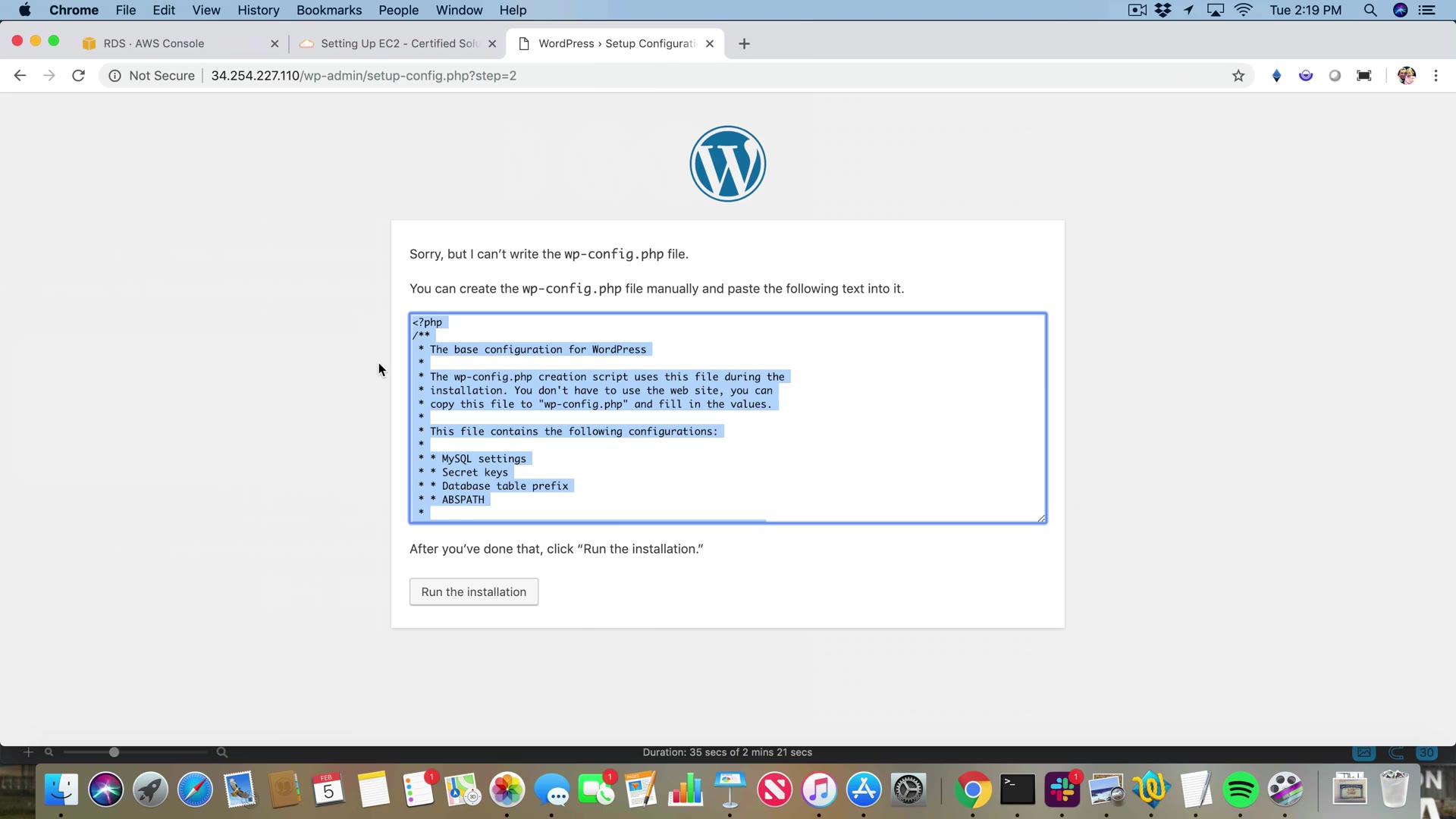Click the back navigation arrow
The width and height of the screenshot is (1456, 819).
pyautogui.click(x=20, y=76)
